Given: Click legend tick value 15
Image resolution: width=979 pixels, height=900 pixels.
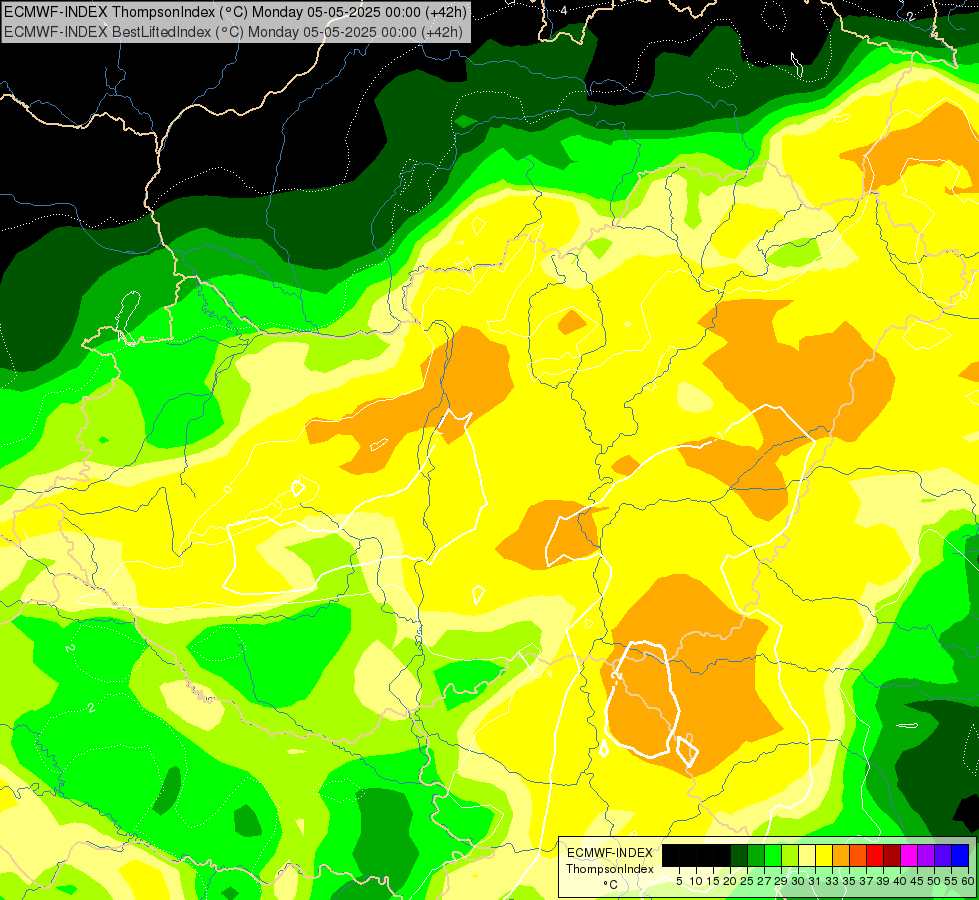Looking at the screenshot, I should pyautogui.click(x=713, y=881).
